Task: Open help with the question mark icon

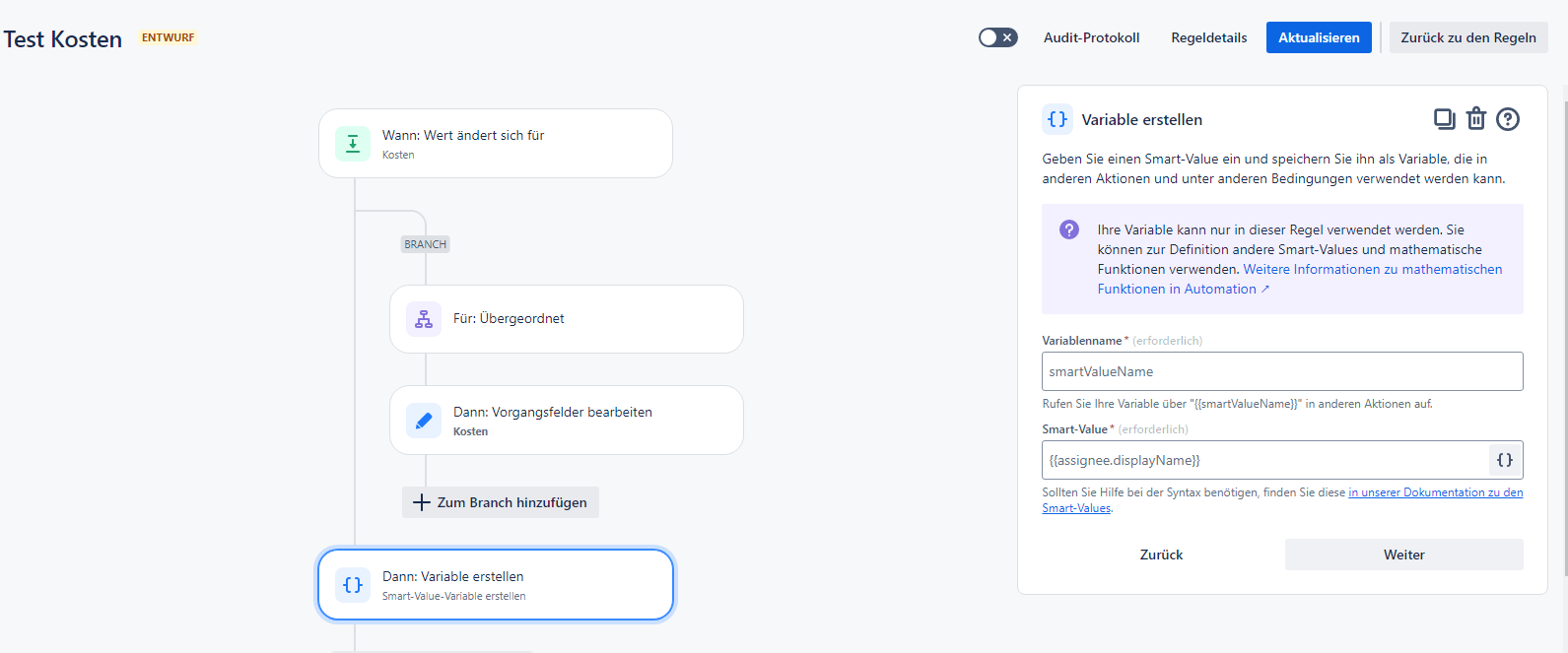Action: coord(1508,119)
